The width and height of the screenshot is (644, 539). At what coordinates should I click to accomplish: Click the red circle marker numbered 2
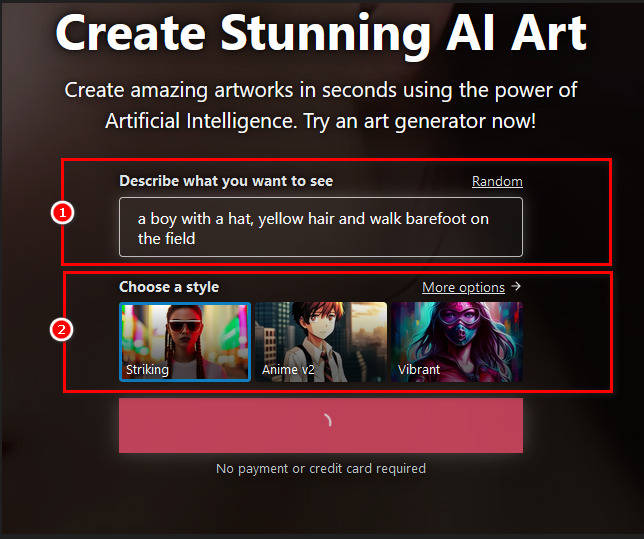point(62,329)
